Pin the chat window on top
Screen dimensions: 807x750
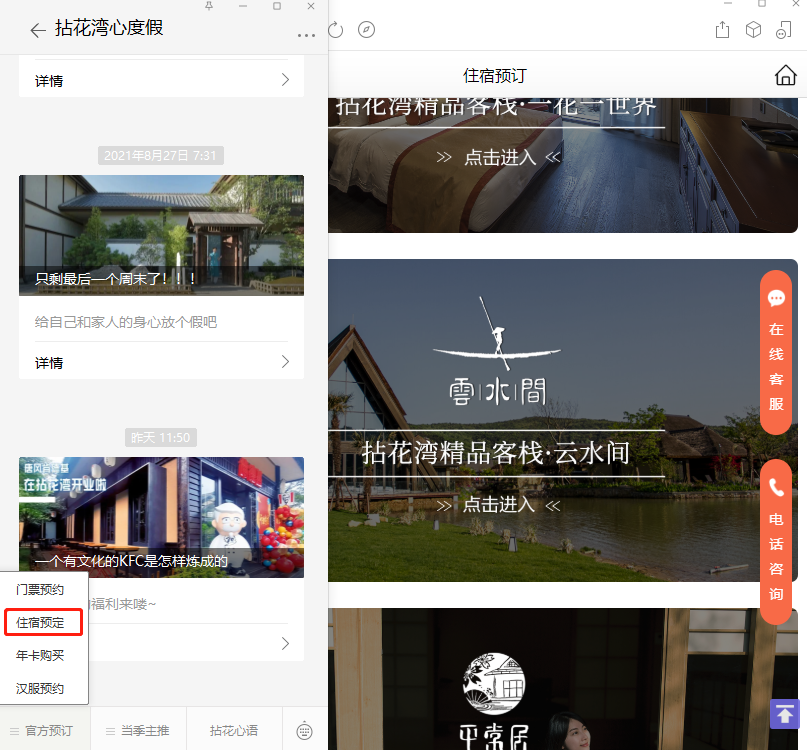pos(209,7)
